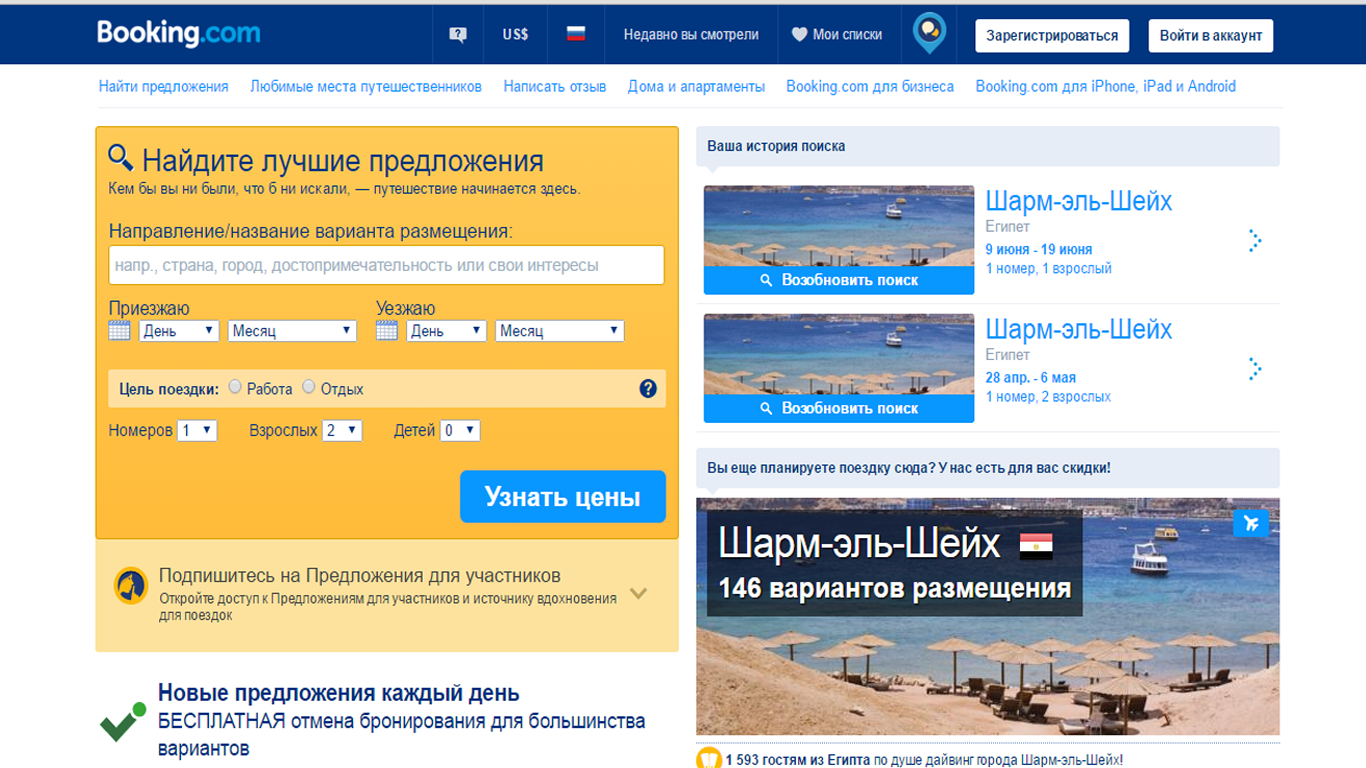The image size is (1366, 768).
Task: Open the Взрослых adults dropdown
Action: click(342, 430)
